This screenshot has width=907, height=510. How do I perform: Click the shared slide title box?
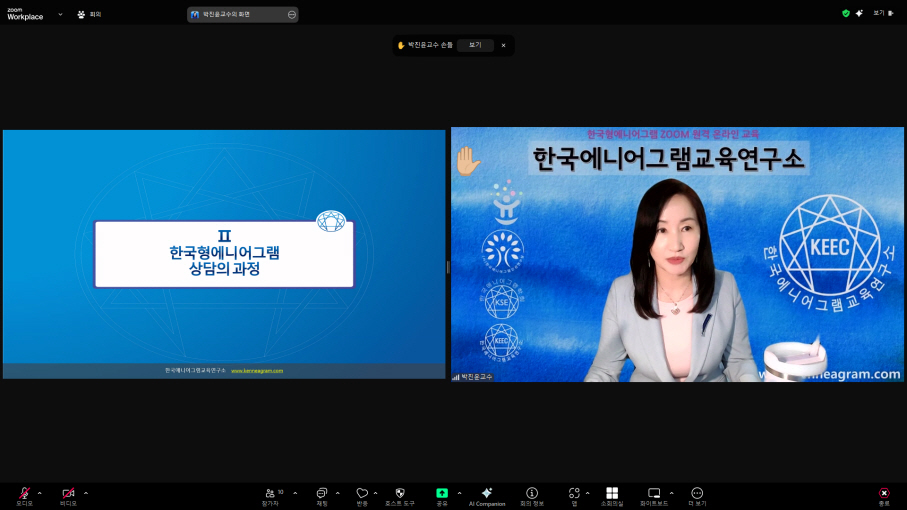point(224,254)
